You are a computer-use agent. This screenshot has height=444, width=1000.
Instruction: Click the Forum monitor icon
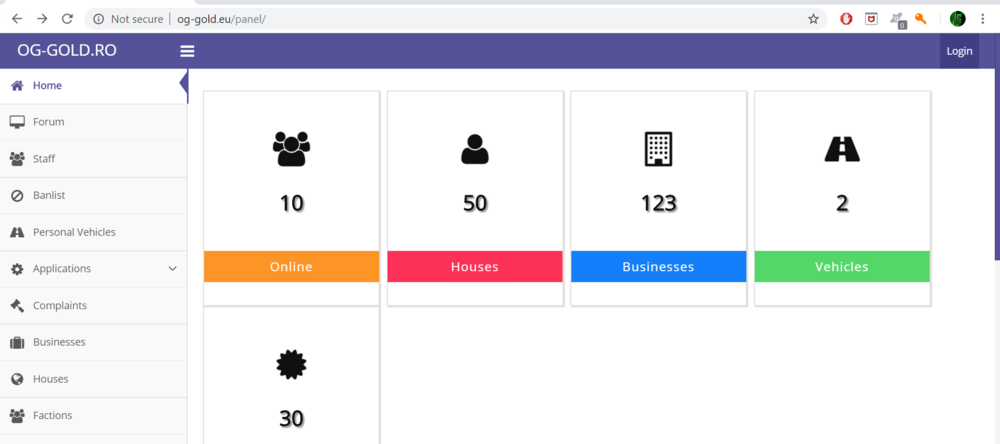17,122
